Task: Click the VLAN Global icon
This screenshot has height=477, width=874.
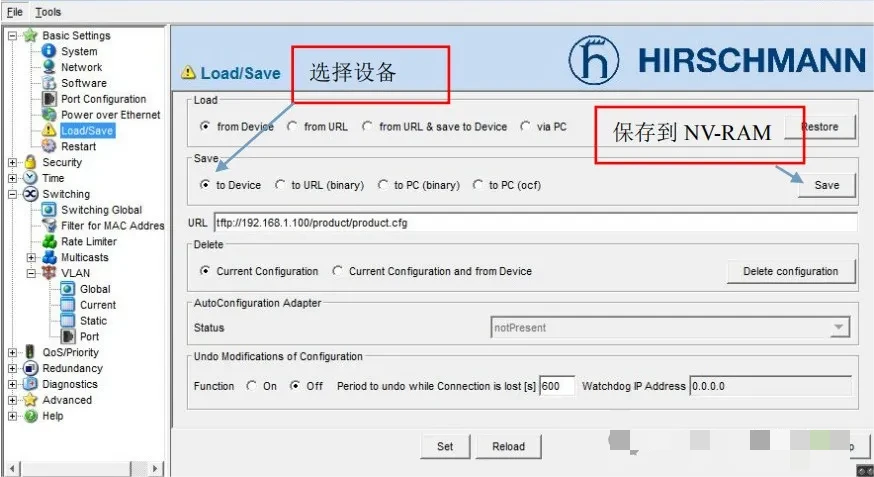Action: pos(67,289)
